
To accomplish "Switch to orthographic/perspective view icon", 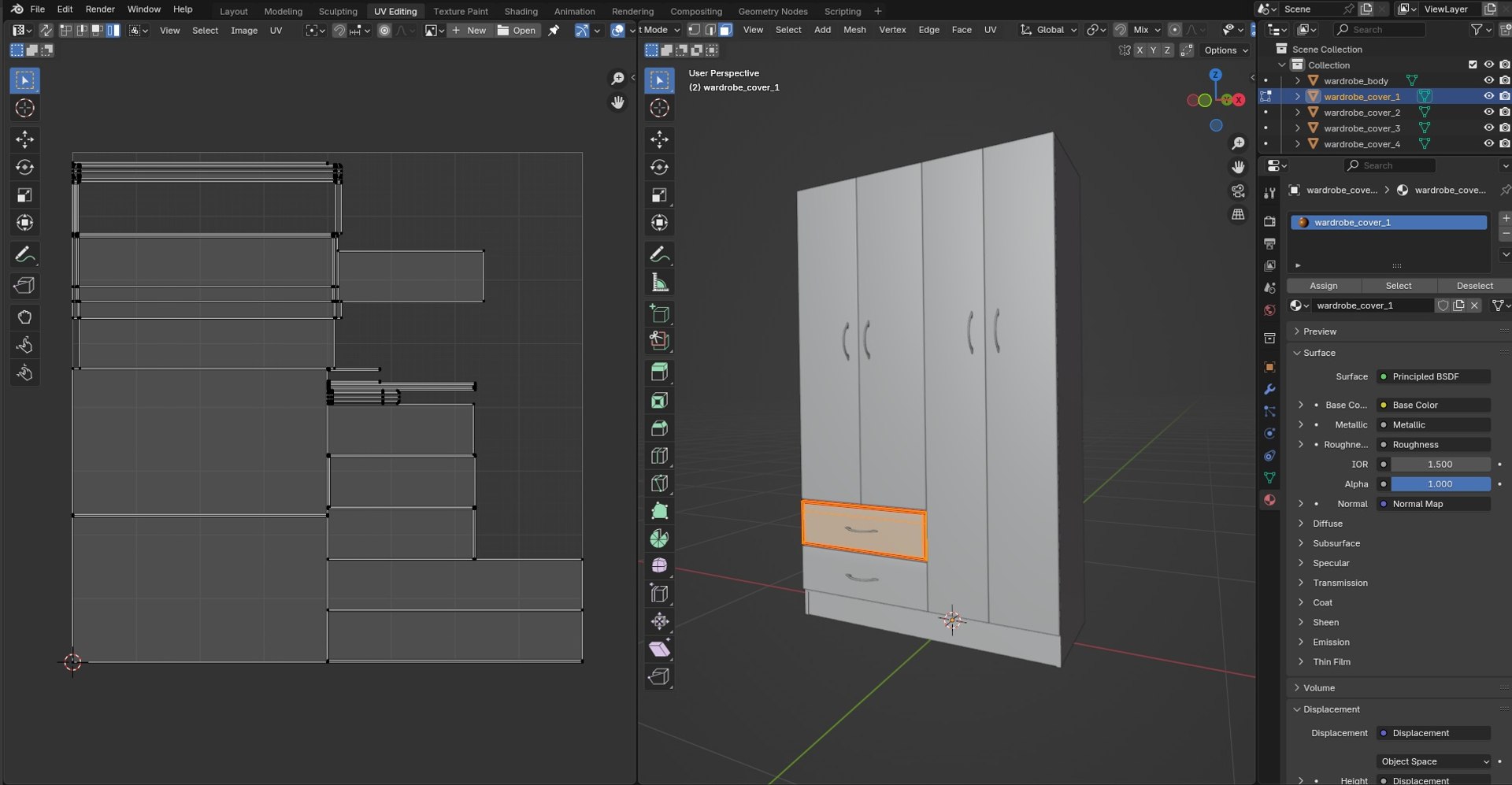I will coord(1238,214).
